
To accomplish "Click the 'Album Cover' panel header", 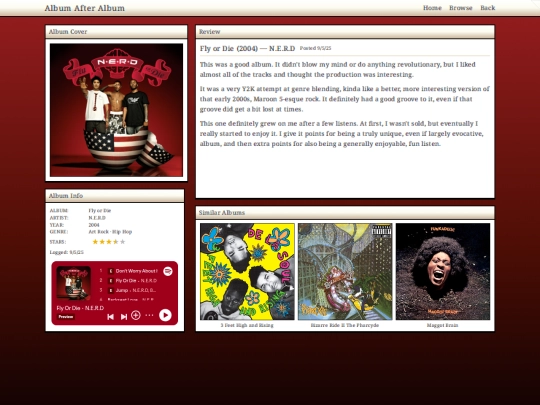I will (x=116, y=32).
